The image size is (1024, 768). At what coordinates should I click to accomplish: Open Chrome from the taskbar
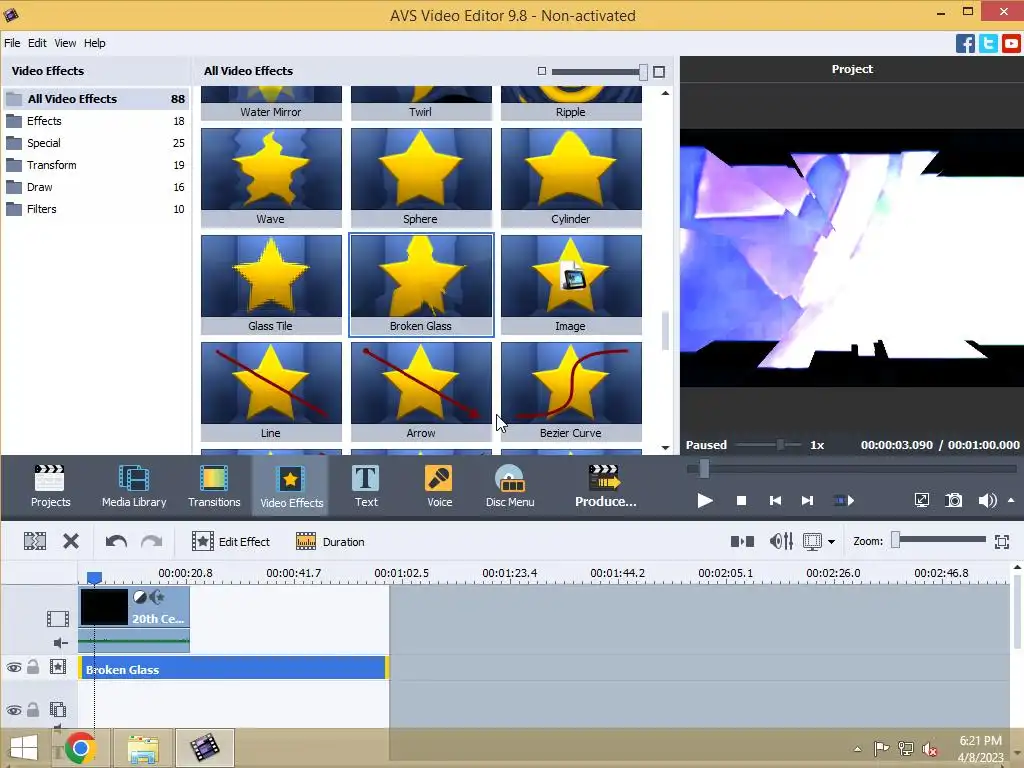80,748
